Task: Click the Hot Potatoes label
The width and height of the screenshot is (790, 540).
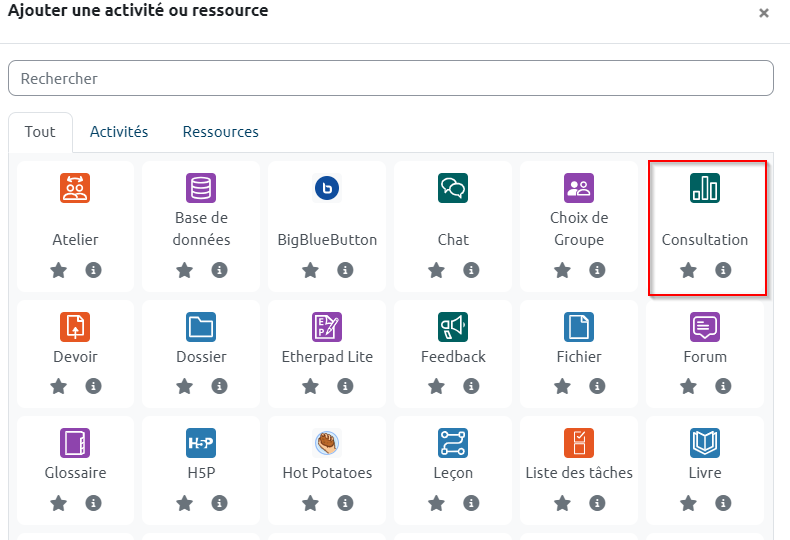Action: [327, 473]
